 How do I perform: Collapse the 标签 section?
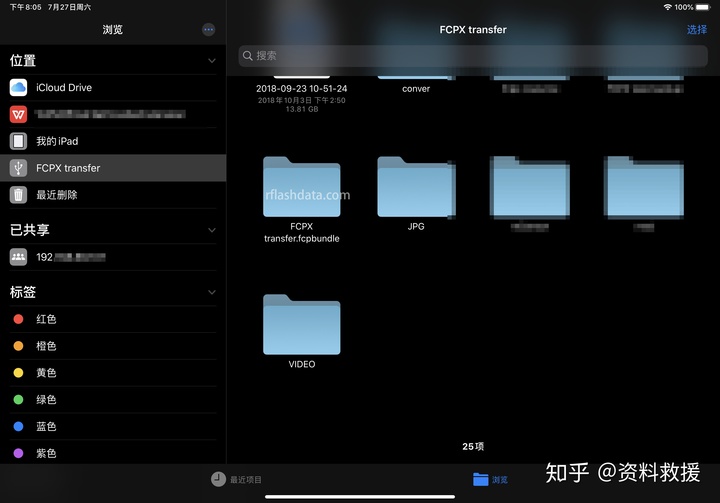[212, 292]
